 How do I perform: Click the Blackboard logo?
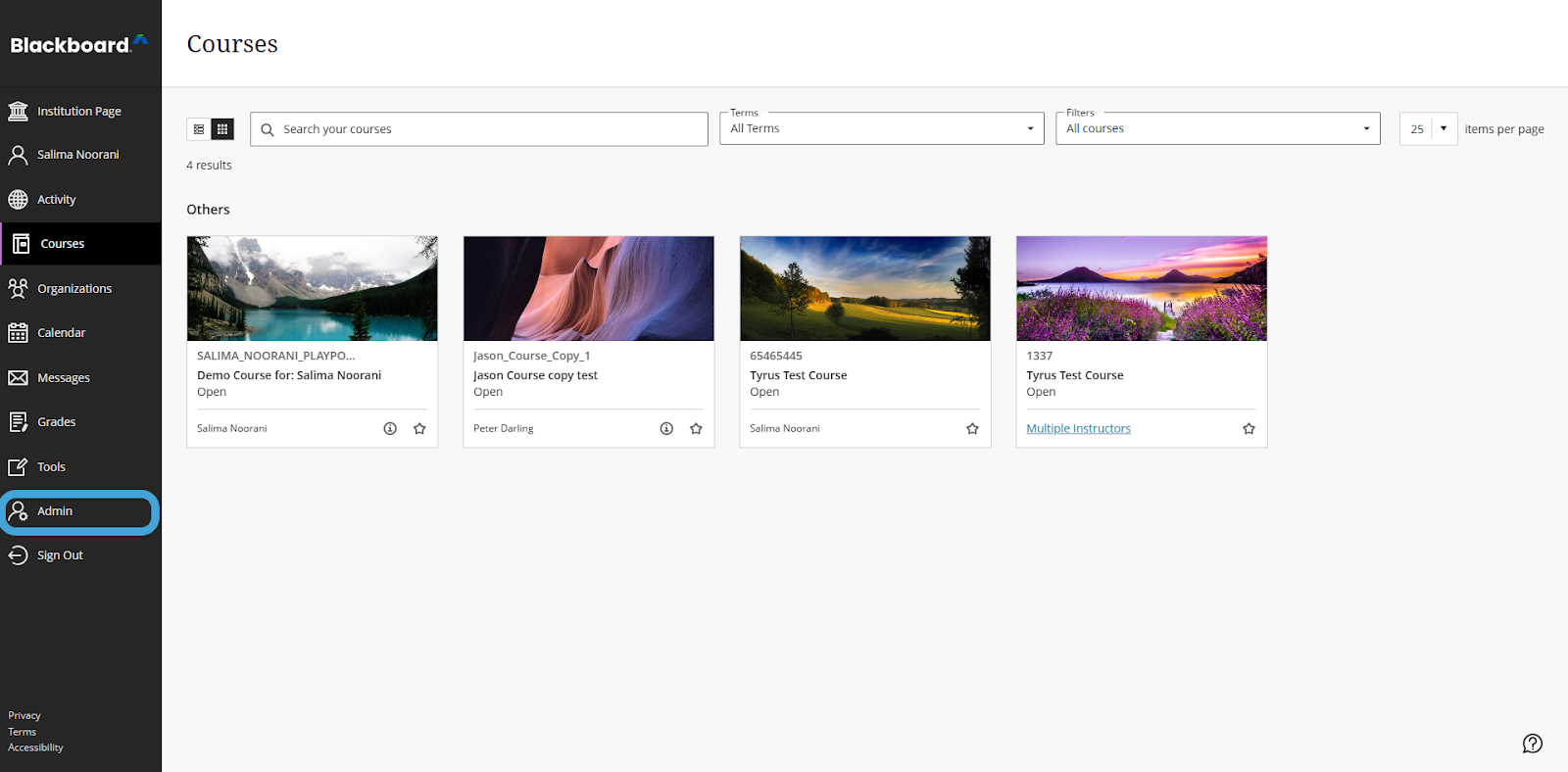point(79,44)
